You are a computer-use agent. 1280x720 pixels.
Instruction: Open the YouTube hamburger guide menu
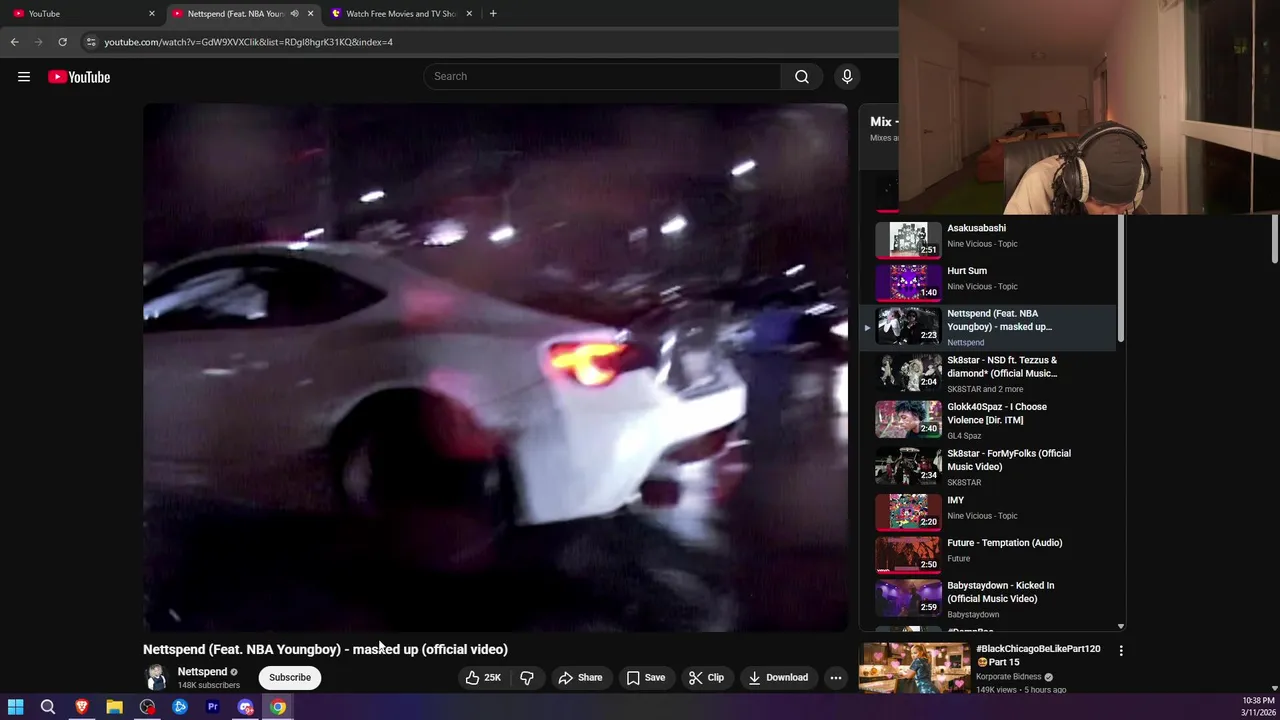[24, 77]
